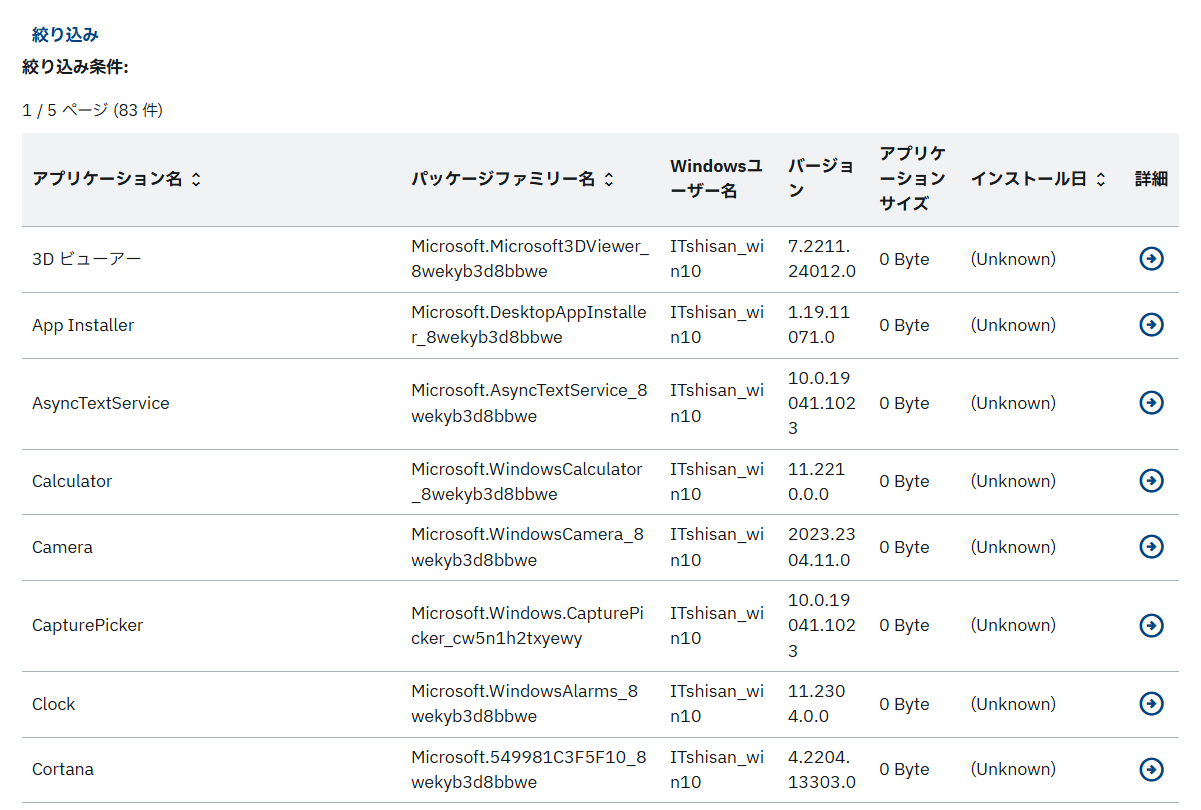
Task: Click version 11.2210.0.0 cell
Action: click(816, 481)
